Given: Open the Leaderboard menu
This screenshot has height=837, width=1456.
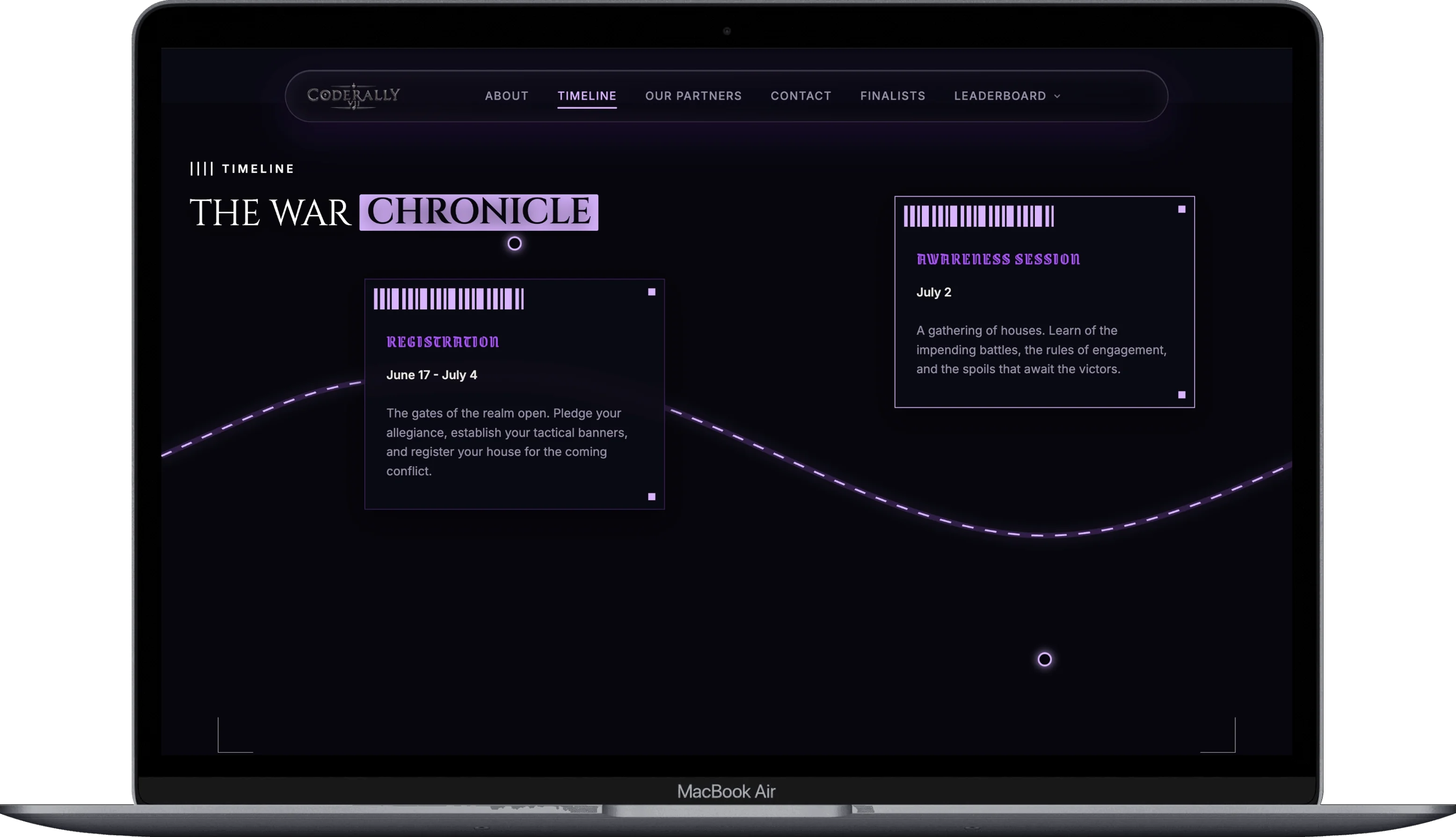Looking at the screenshot, I should pos(1007,96).
